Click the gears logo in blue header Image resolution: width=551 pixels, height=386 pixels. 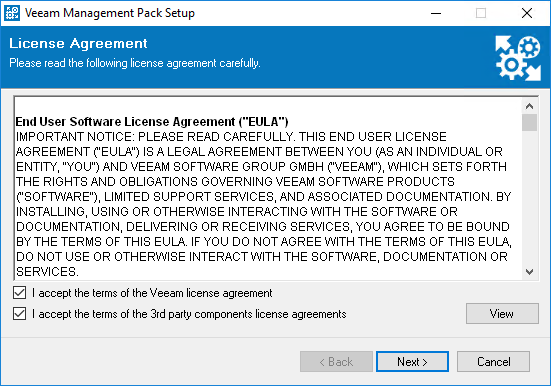518,58
